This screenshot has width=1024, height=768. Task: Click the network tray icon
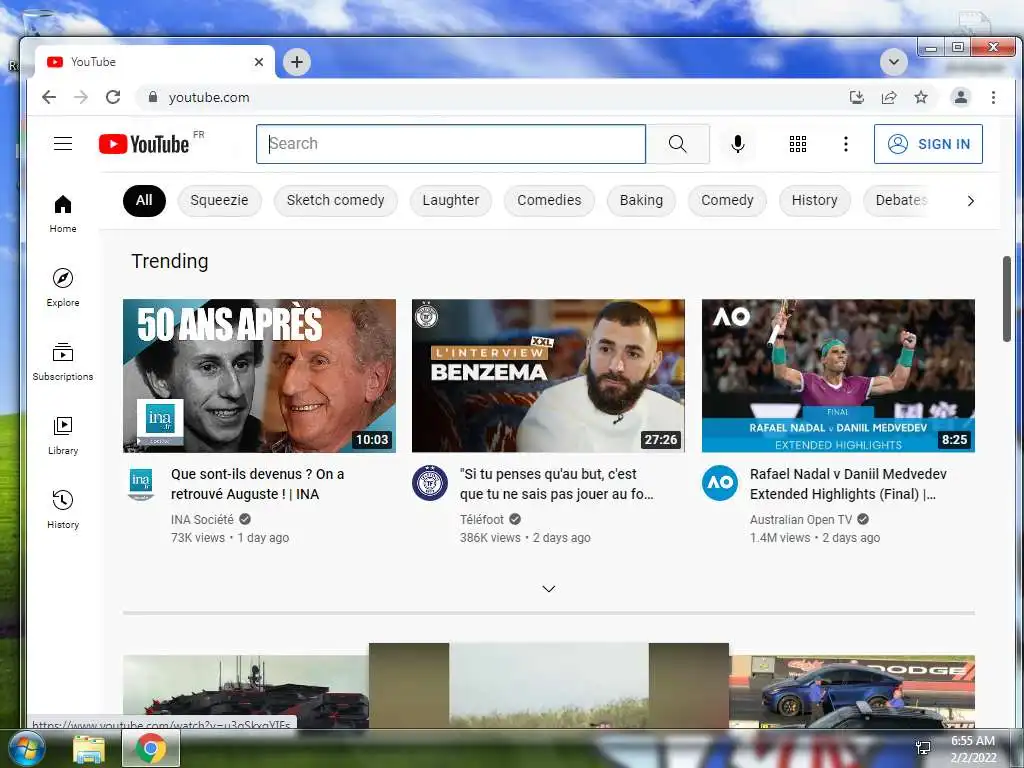(923, 748)
